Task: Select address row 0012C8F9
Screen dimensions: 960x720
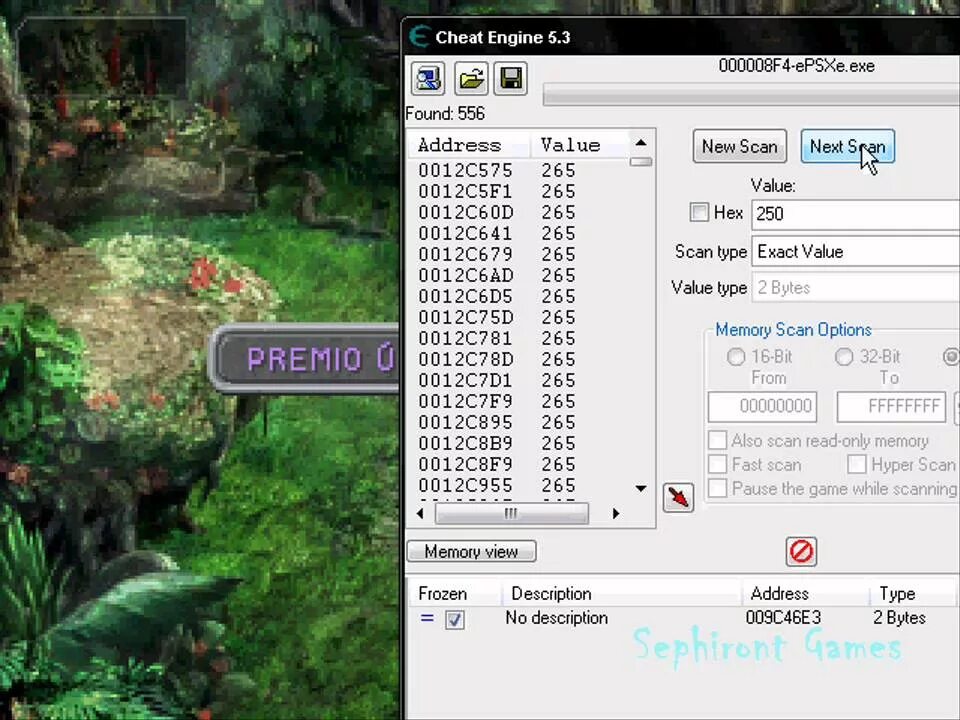Action: 520,464
